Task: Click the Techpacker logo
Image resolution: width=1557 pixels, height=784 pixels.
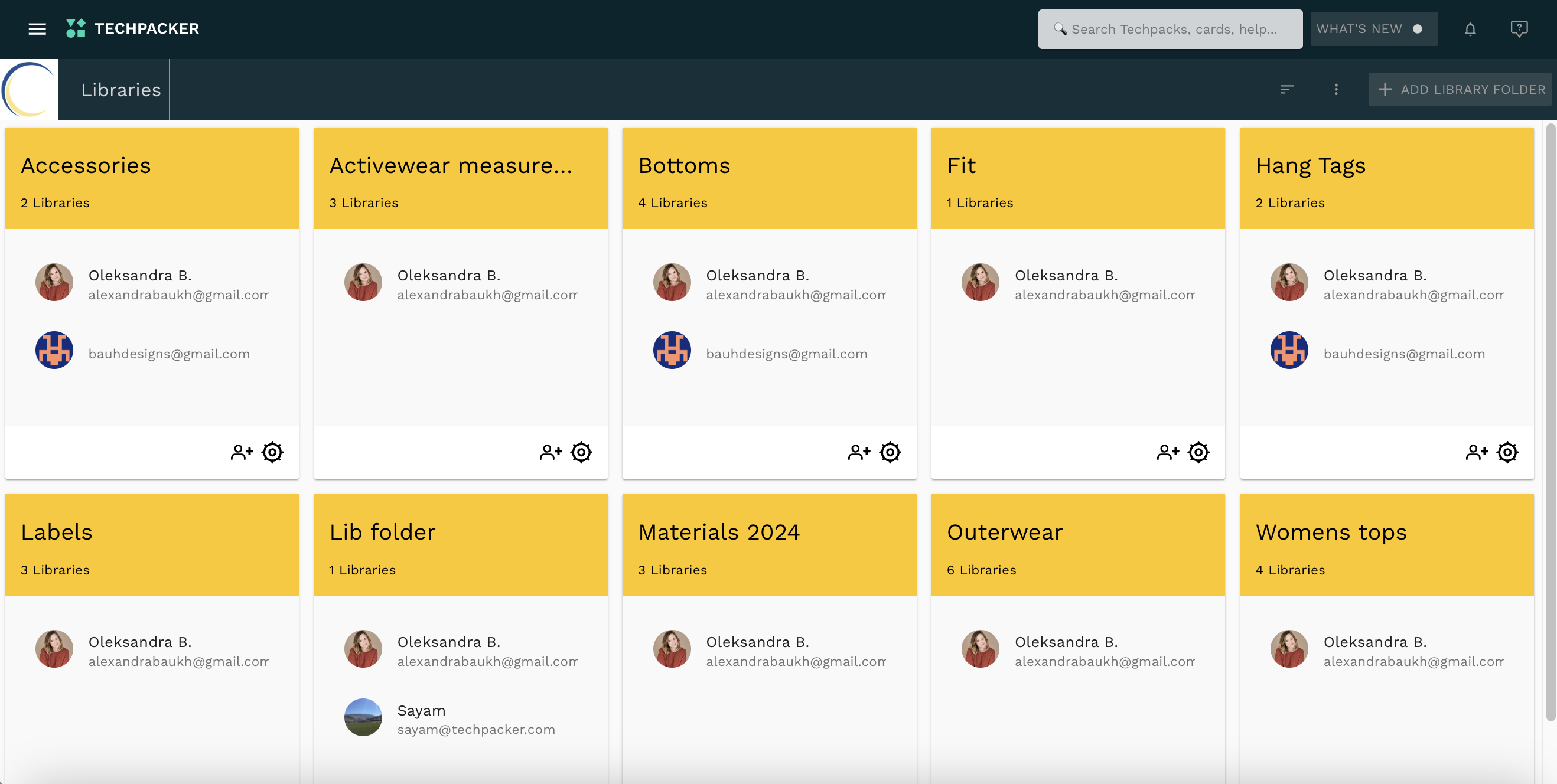Action: click(x=132, y=28)
